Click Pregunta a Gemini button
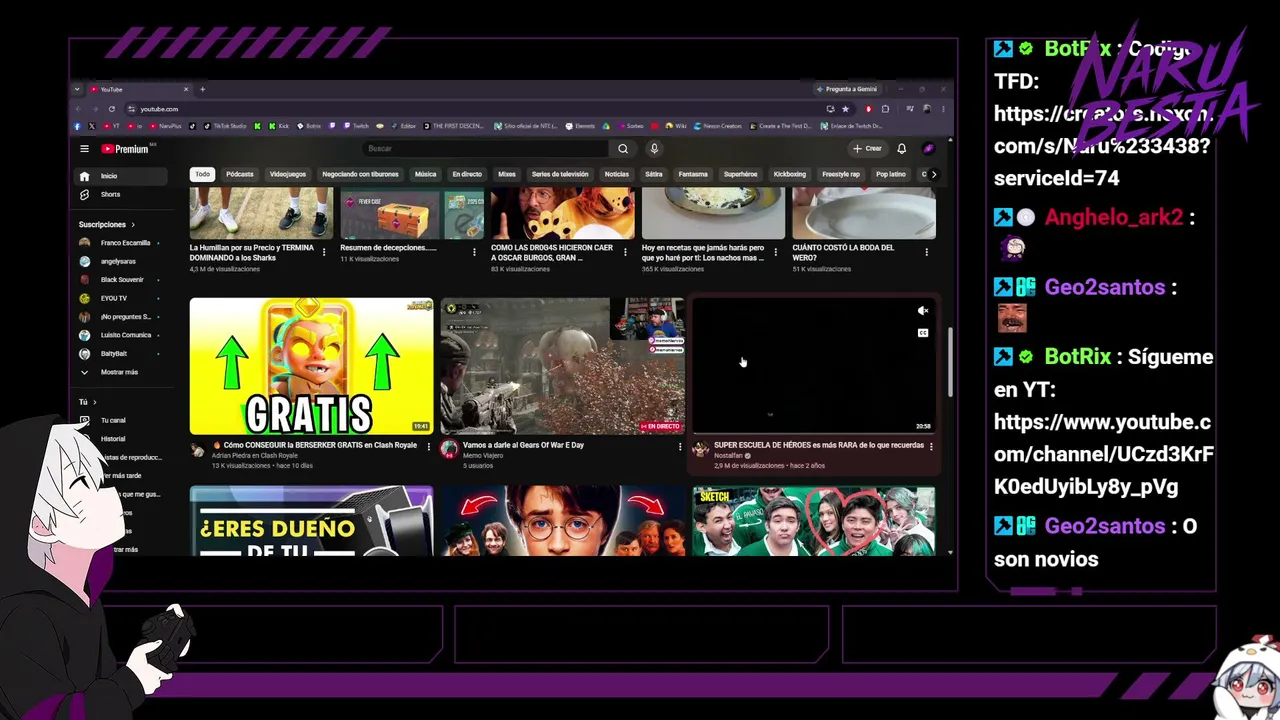The height and width of the screenshot is (720, 1280). click(846, 89)
